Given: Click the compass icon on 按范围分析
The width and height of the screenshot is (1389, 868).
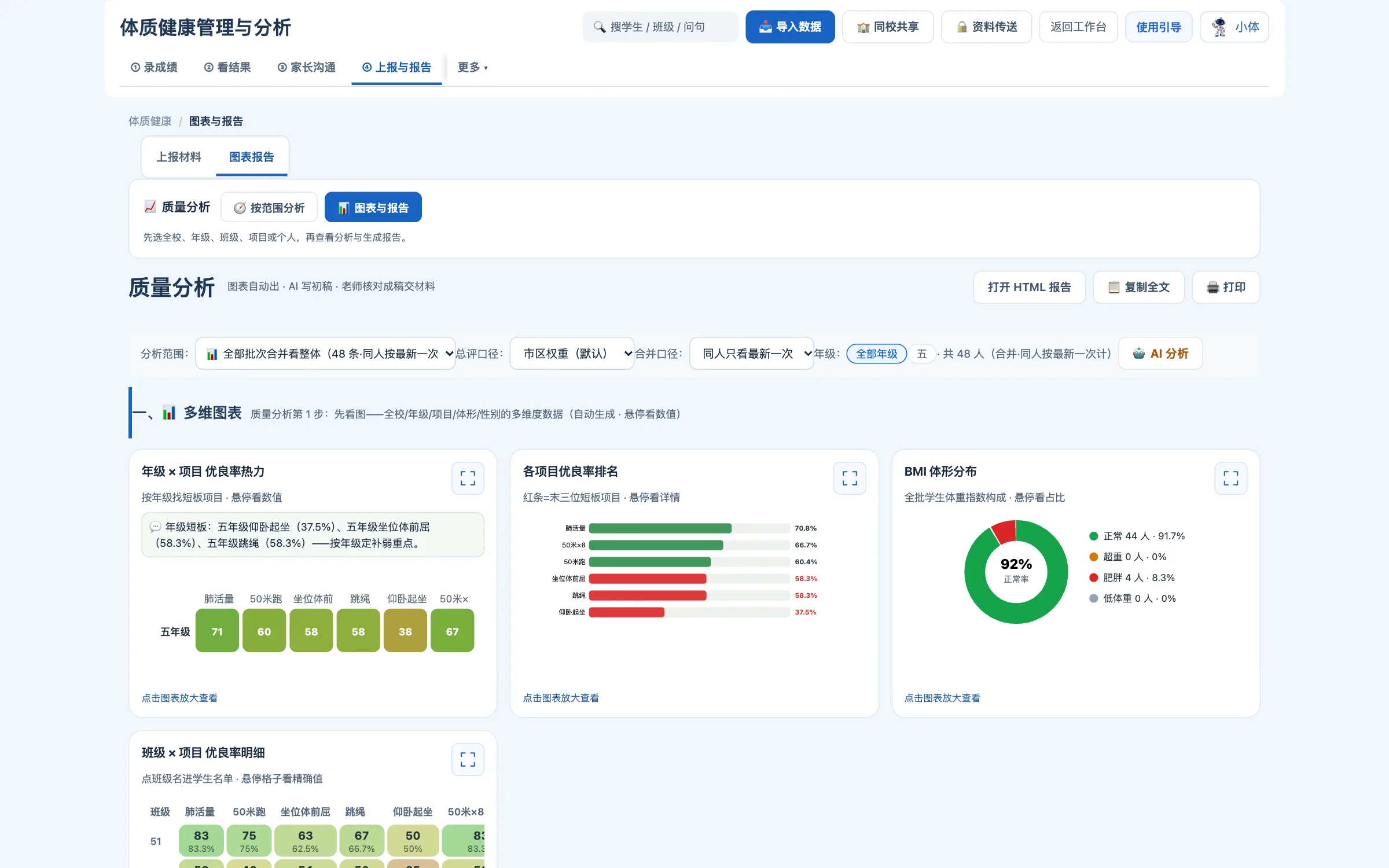Looking at the screenshot, I should click(240, 208).
